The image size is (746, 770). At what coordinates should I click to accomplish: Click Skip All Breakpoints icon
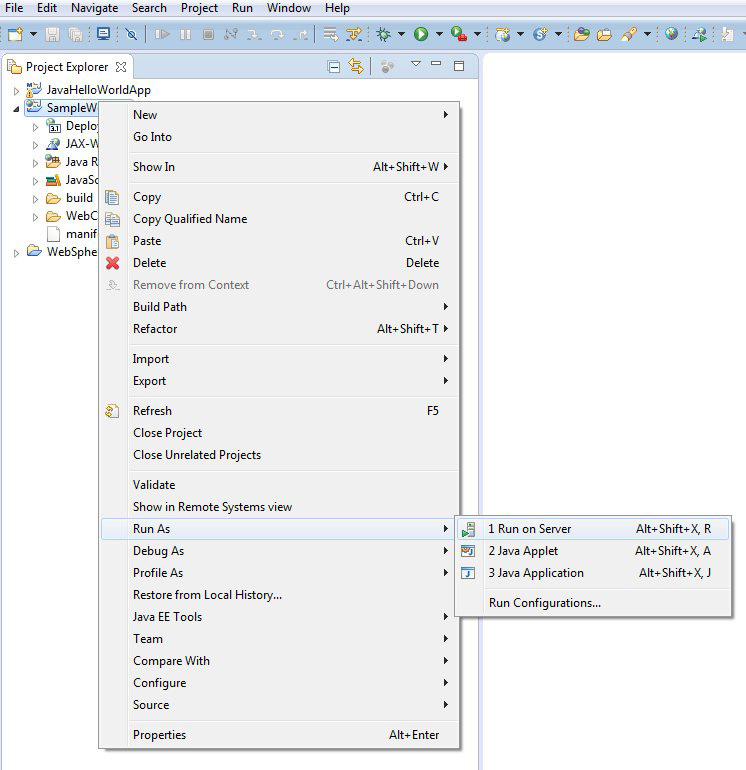pos(131,34)
